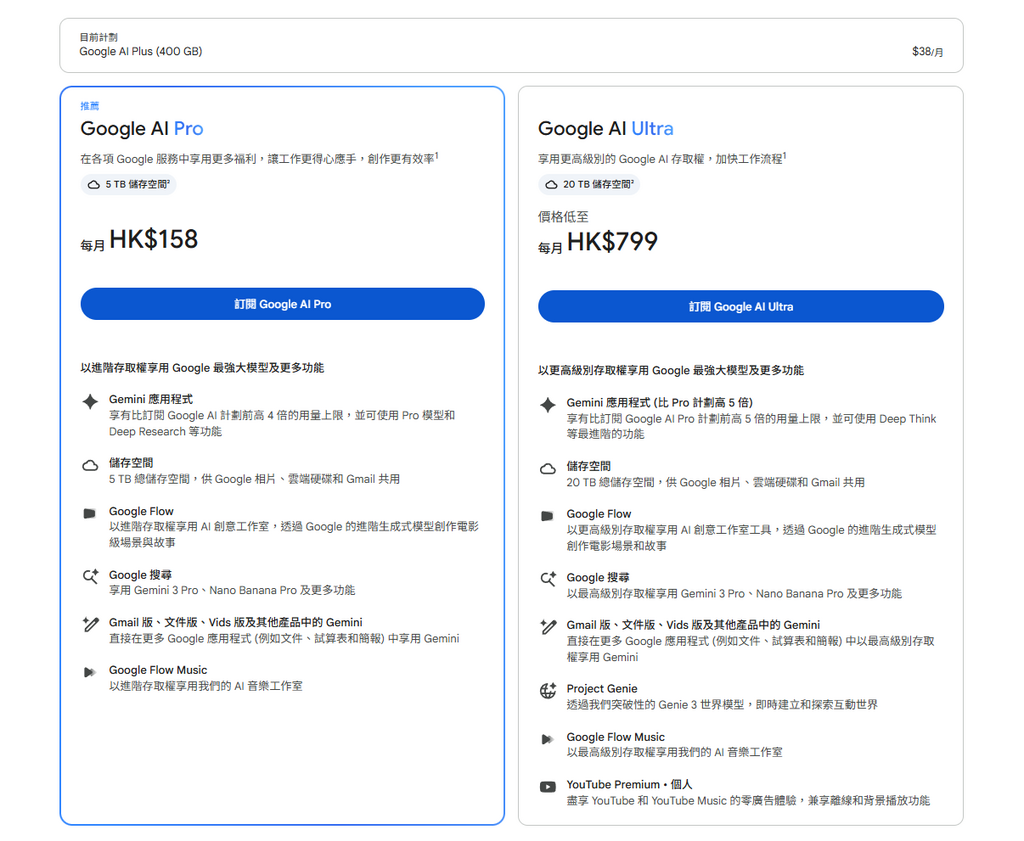Click the 訂閱 Google AI Pro button

282,304
